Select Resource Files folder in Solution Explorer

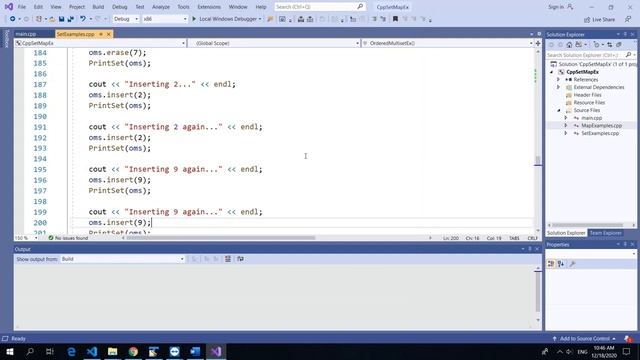589,103
